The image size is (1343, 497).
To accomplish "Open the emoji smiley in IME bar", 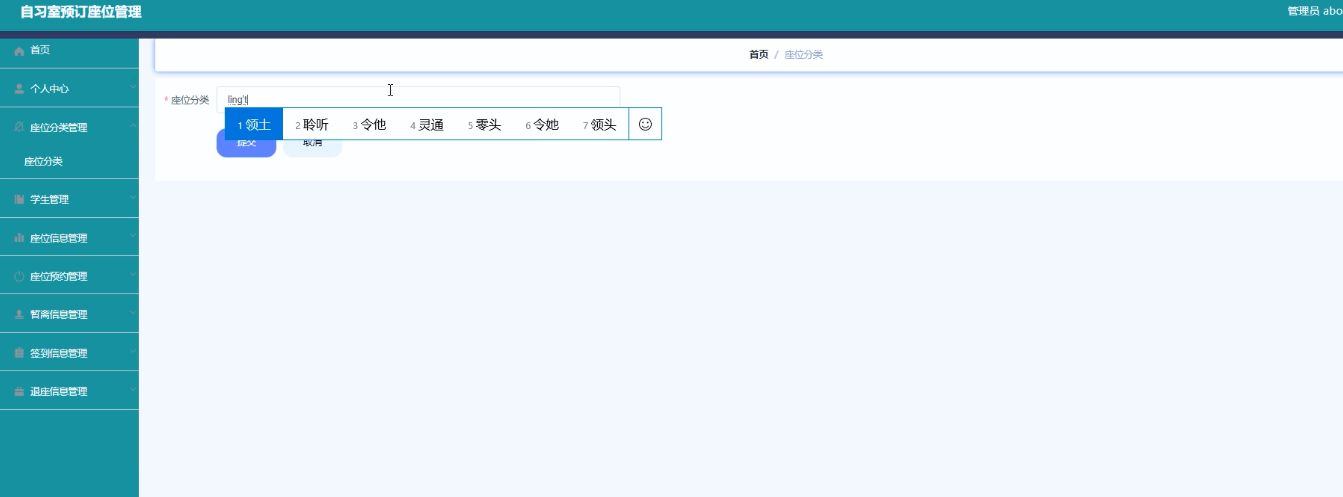I will [645, 124].
